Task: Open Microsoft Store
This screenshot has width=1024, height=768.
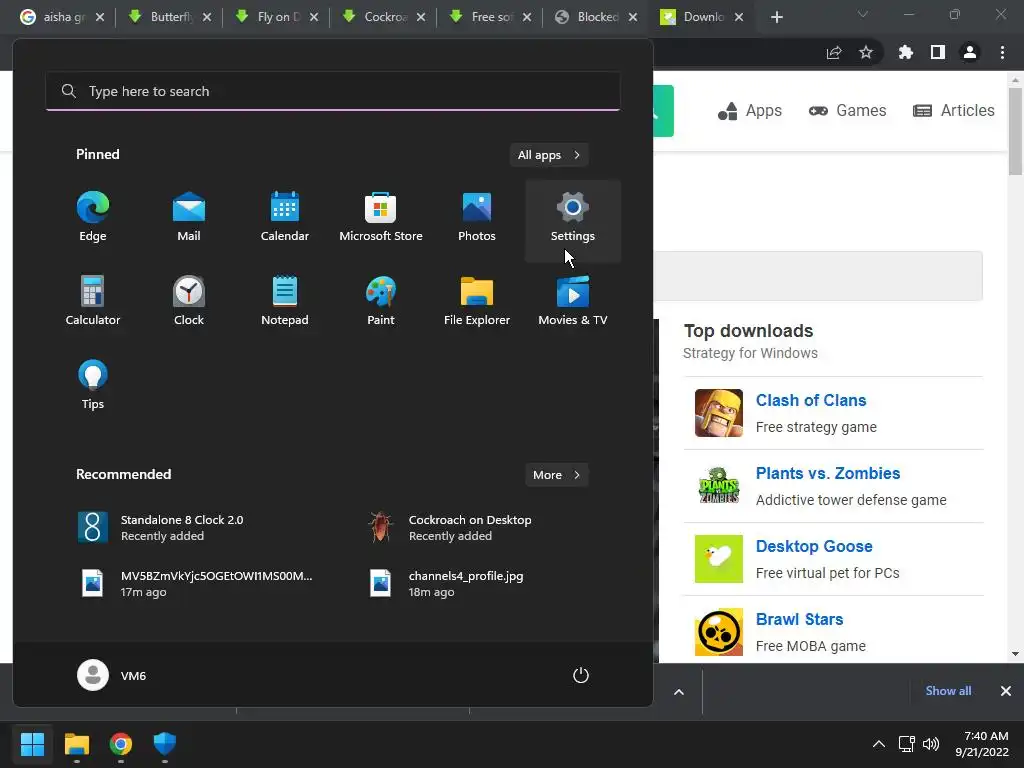Action: tap(381, 218)
